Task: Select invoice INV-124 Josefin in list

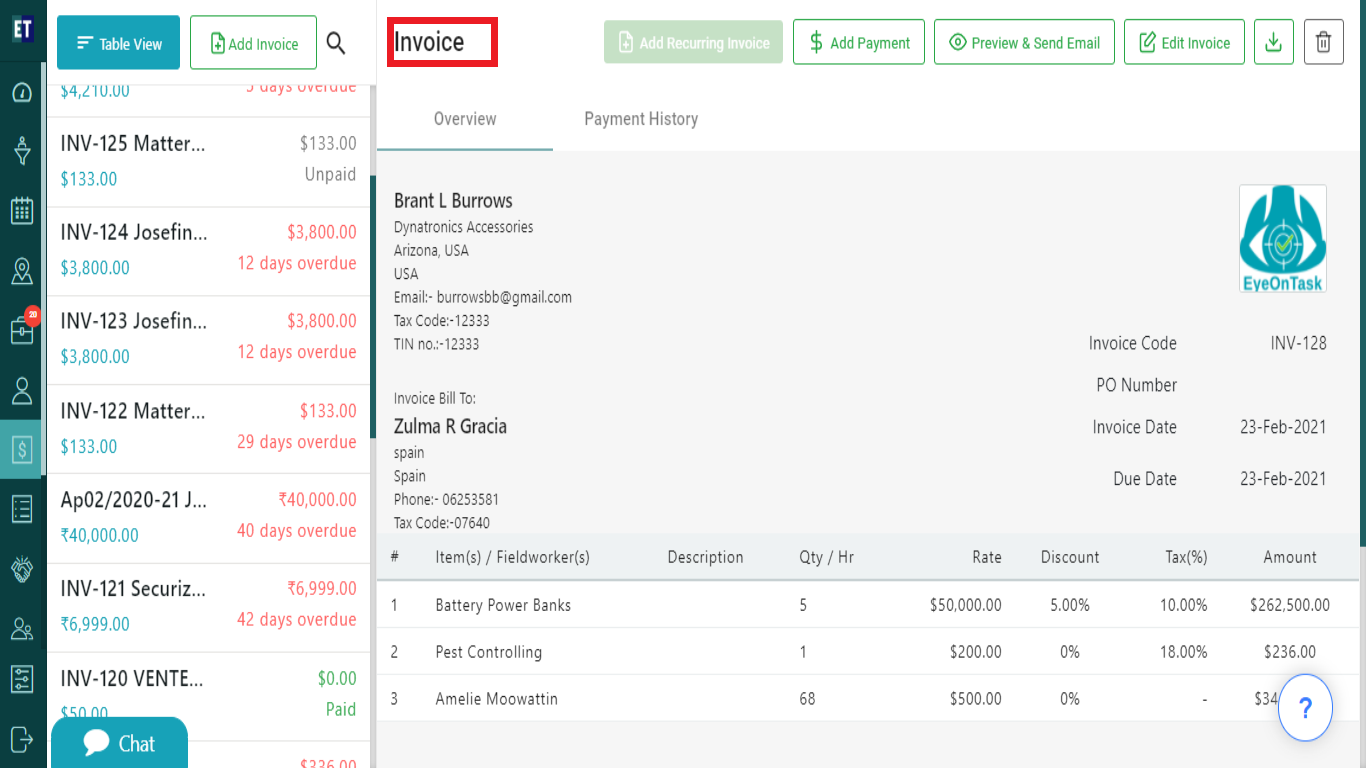Action: click(x=208, y=251)
